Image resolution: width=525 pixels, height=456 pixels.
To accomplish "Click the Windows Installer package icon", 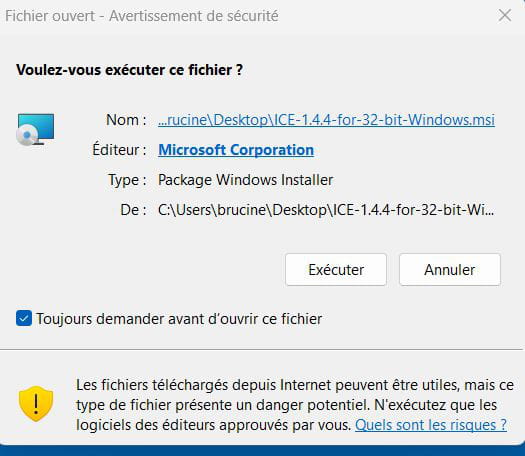I will pos(35,129).
